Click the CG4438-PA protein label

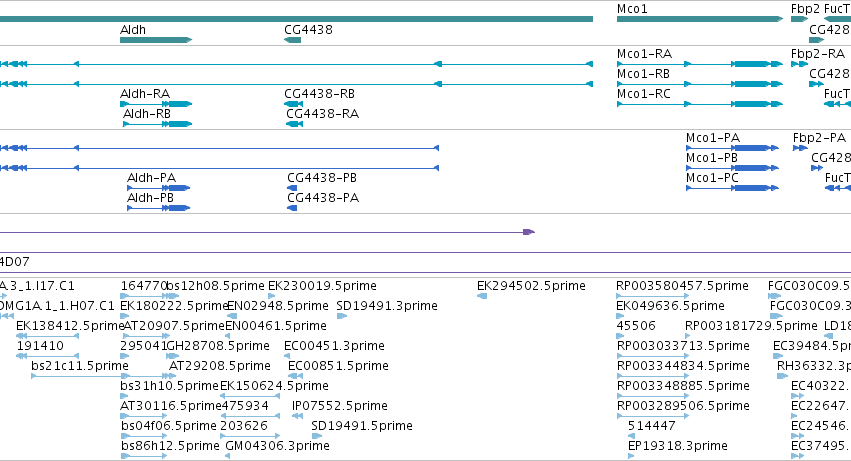coord(323,198)
